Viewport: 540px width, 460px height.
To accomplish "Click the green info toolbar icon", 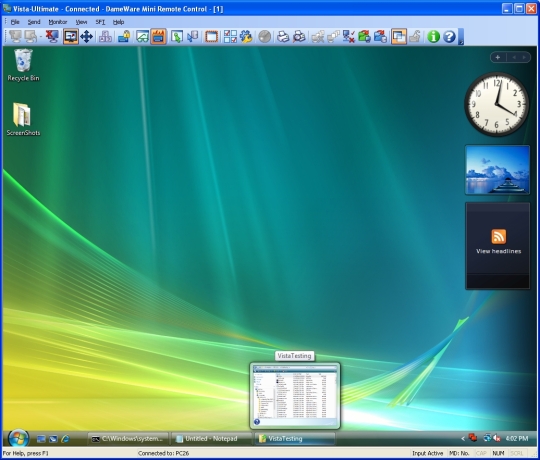I will 433,36.
